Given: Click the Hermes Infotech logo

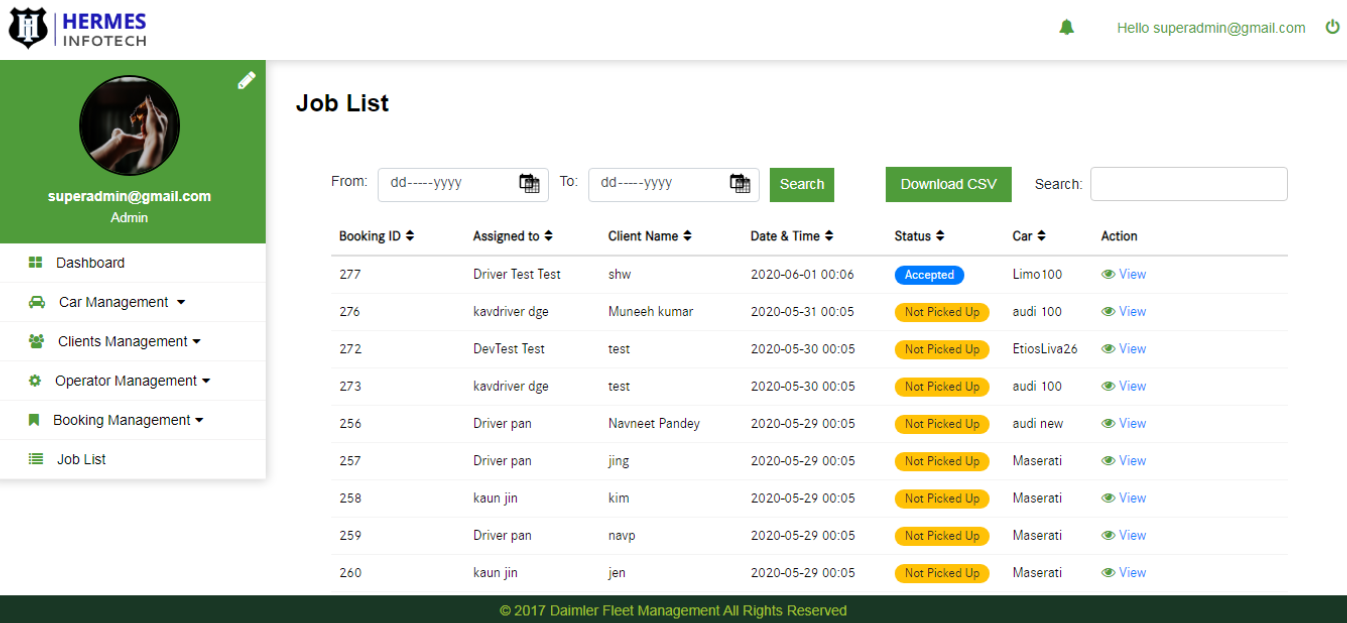Looking at the screenshot, I should (x=77, y=29).
